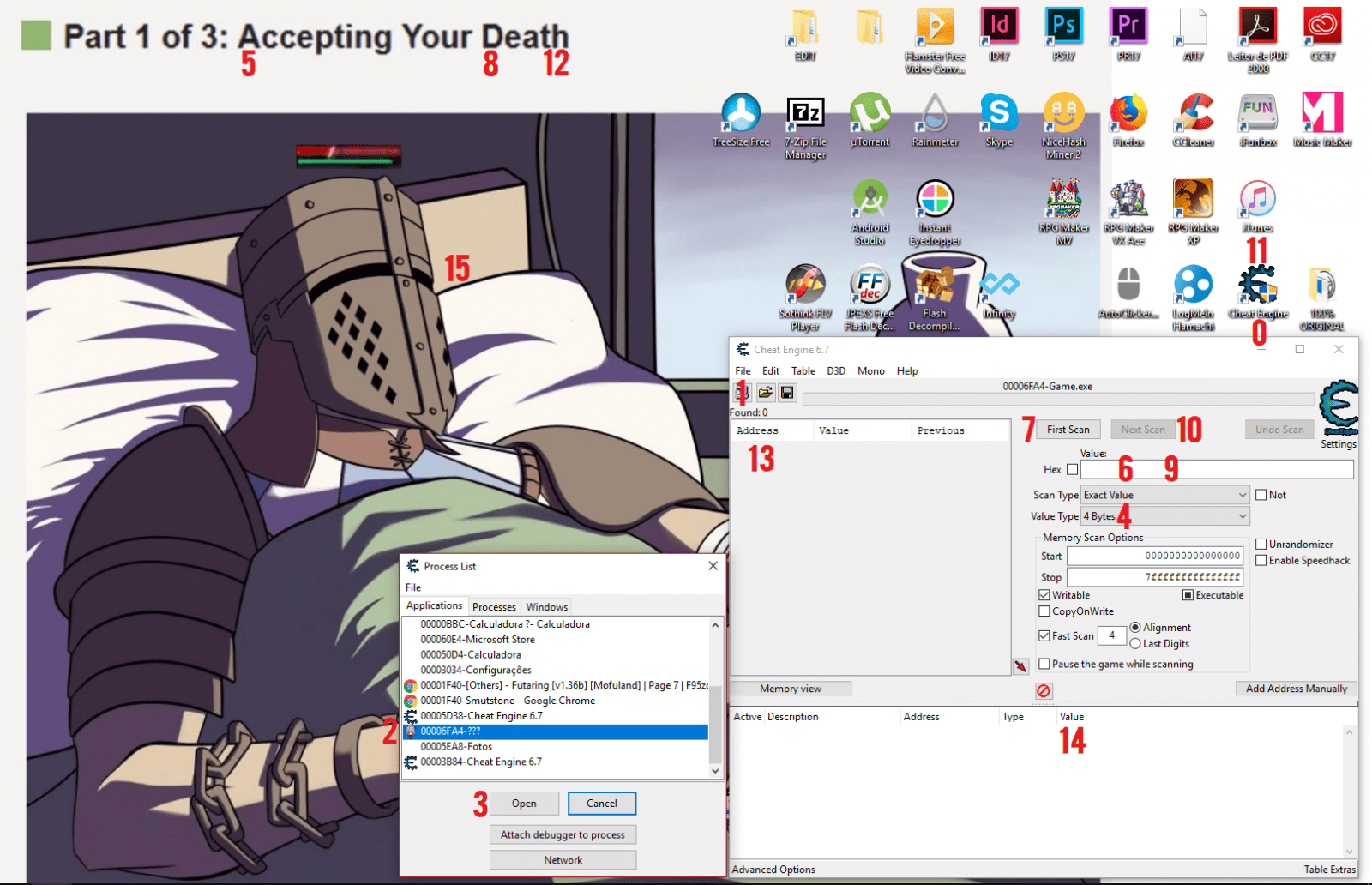Screen dimensions: 1372x885
Task: Click the Process List vertical scrollbar
Action: [x=715, y=697]
